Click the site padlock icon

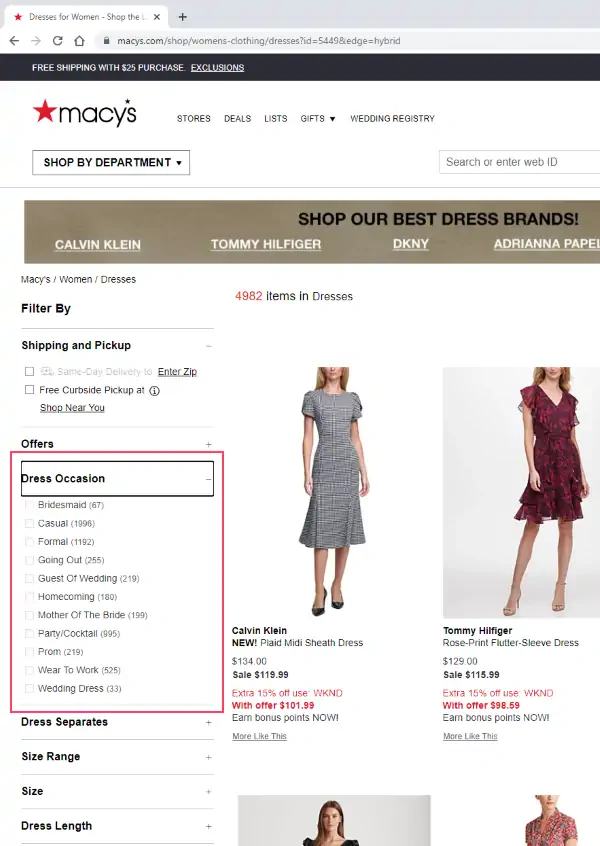(x=106, y=40)
